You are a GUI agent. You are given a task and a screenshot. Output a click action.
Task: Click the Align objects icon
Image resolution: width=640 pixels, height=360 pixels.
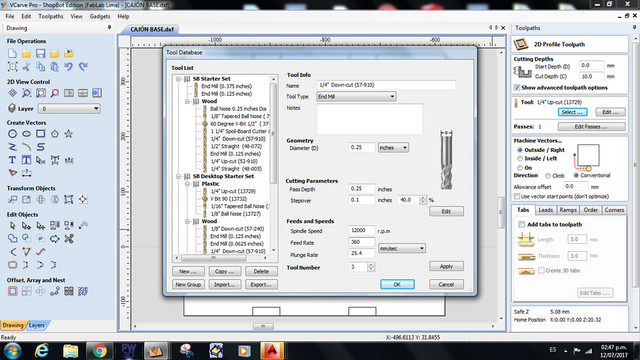tap(83, 200)
